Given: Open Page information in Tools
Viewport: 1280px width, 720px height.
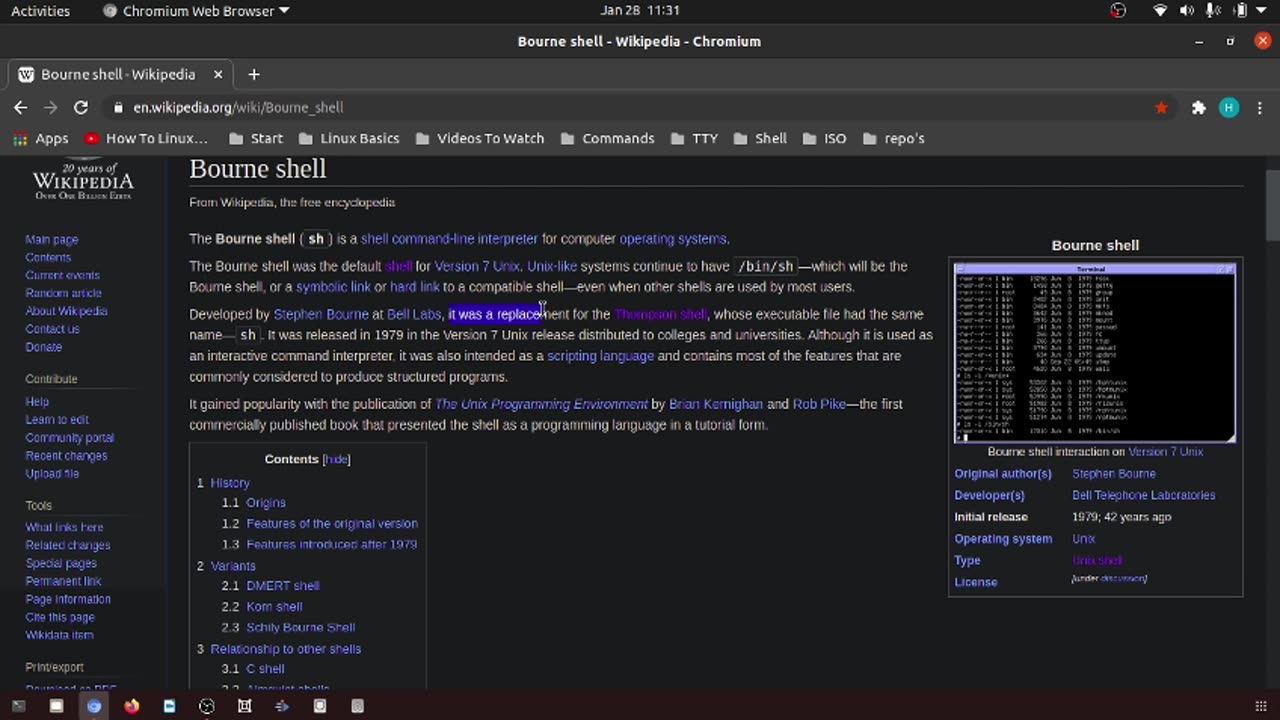Looking at the screenshot, I should pyautogui.click(x=68, y=599).
